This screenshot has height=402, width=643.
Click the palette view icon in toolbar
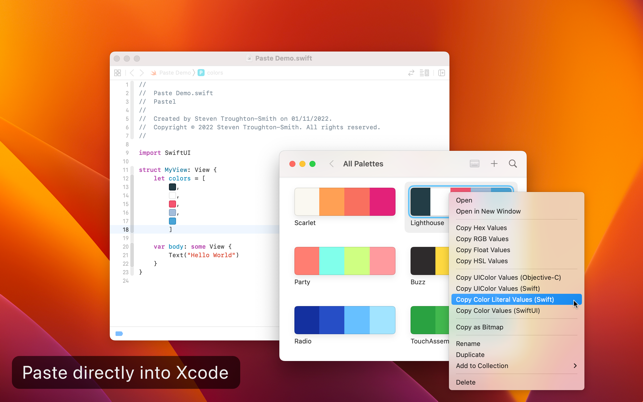474,164
